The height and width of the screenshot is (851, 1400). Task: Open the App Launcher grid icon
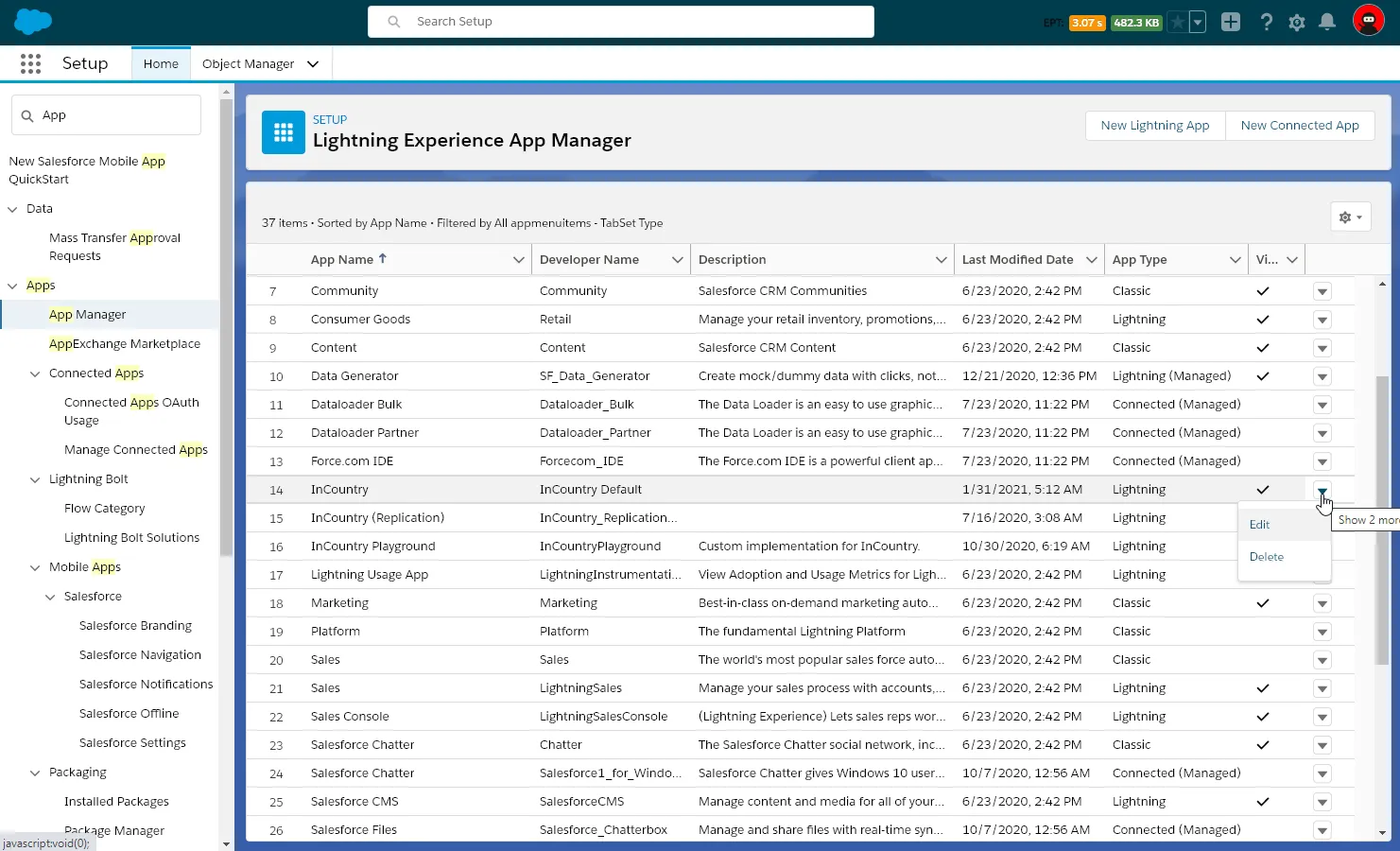[x=30, y=63]
